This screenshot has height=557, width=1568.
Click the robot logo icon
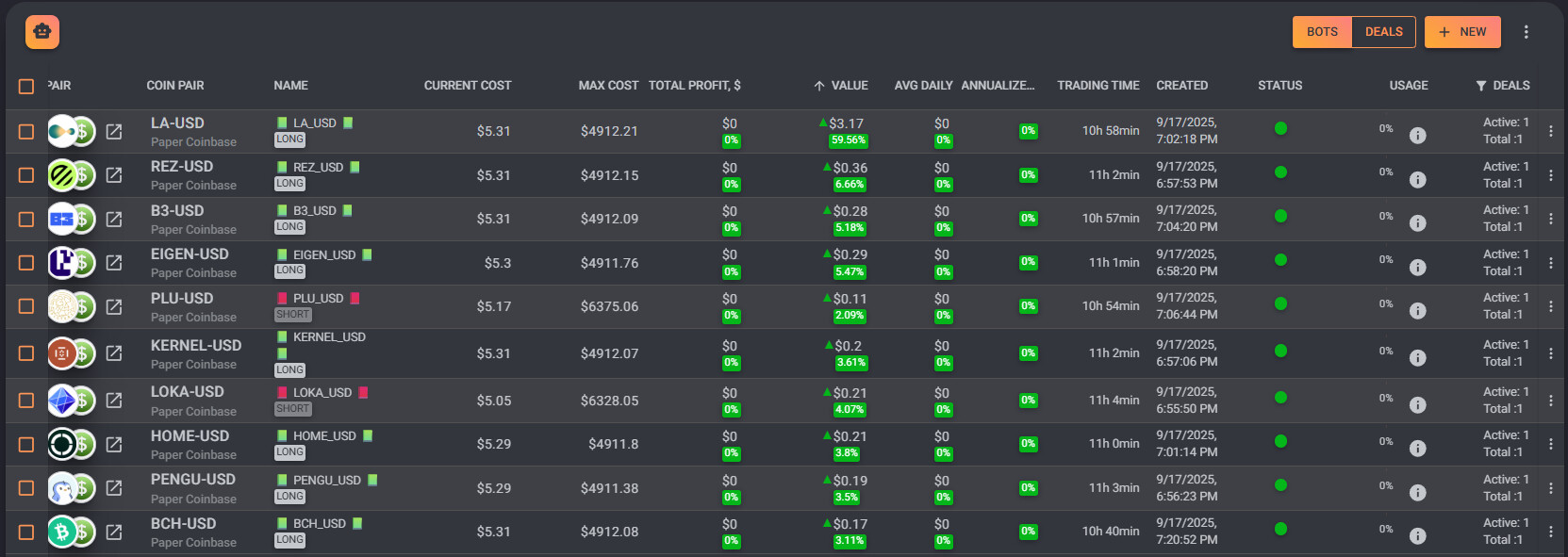pos(42,32)
